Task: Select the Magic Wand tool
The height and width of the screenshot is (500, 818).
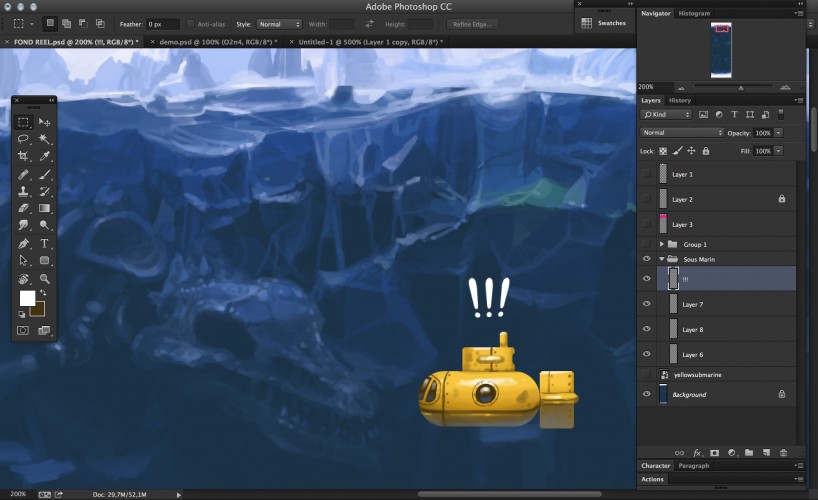Action: 44,139
